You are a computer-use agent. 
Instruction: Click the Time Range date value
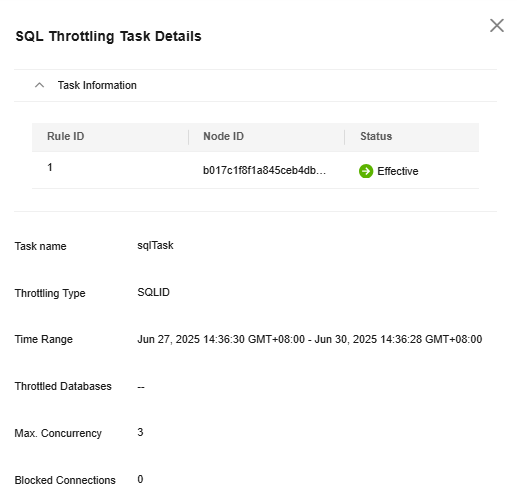(310, 339)
